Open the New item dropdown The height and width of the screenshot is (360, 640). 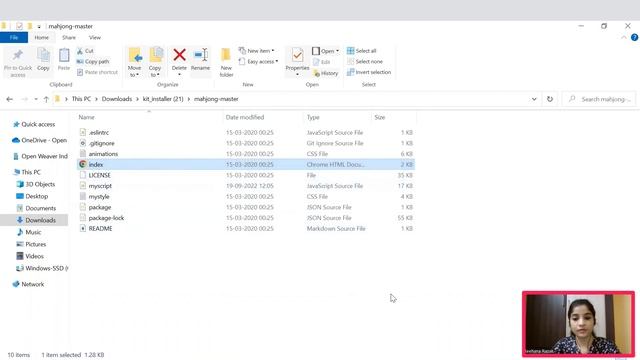(257, 51)
